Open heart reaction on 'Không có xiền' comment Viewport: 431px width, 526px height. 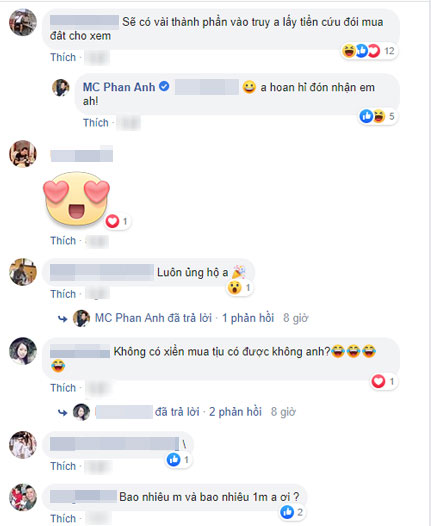coord(384,381)
